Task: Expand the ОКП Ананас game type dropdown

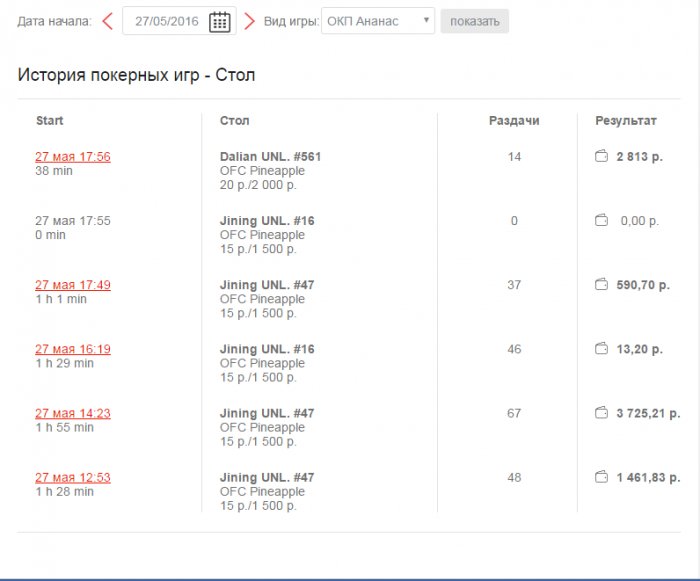Action: [x=378, y=21]
